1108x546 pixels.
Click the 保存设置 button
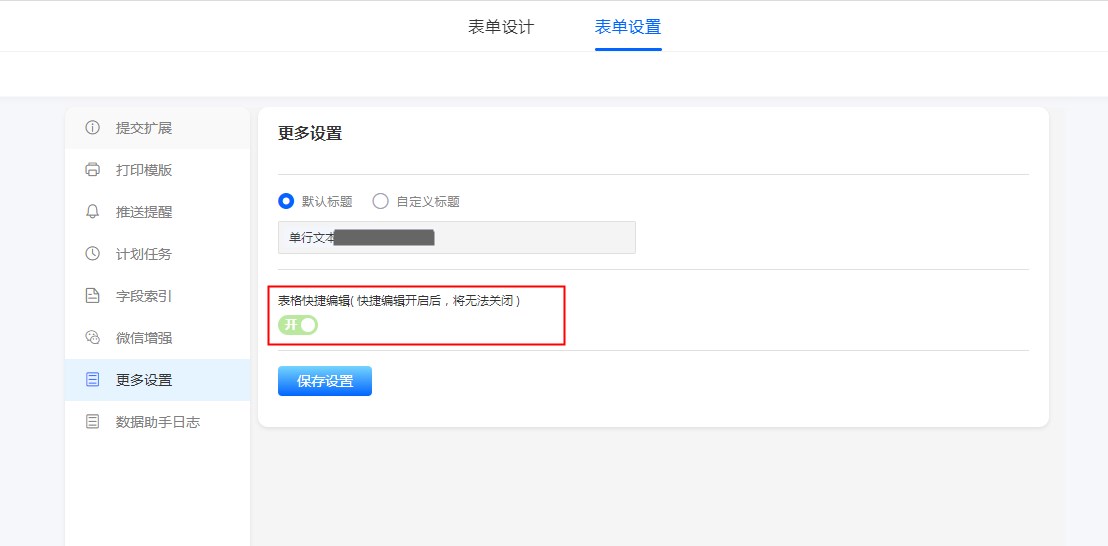tap(325, 381)
